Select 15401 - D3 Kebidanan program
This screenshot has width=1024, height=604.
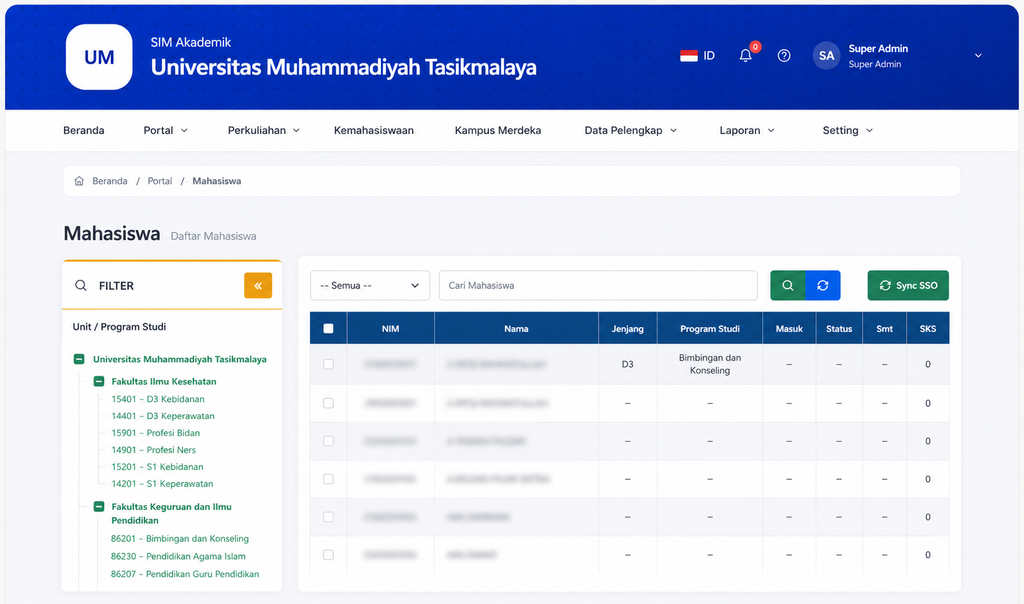click(x=158, y=399)
